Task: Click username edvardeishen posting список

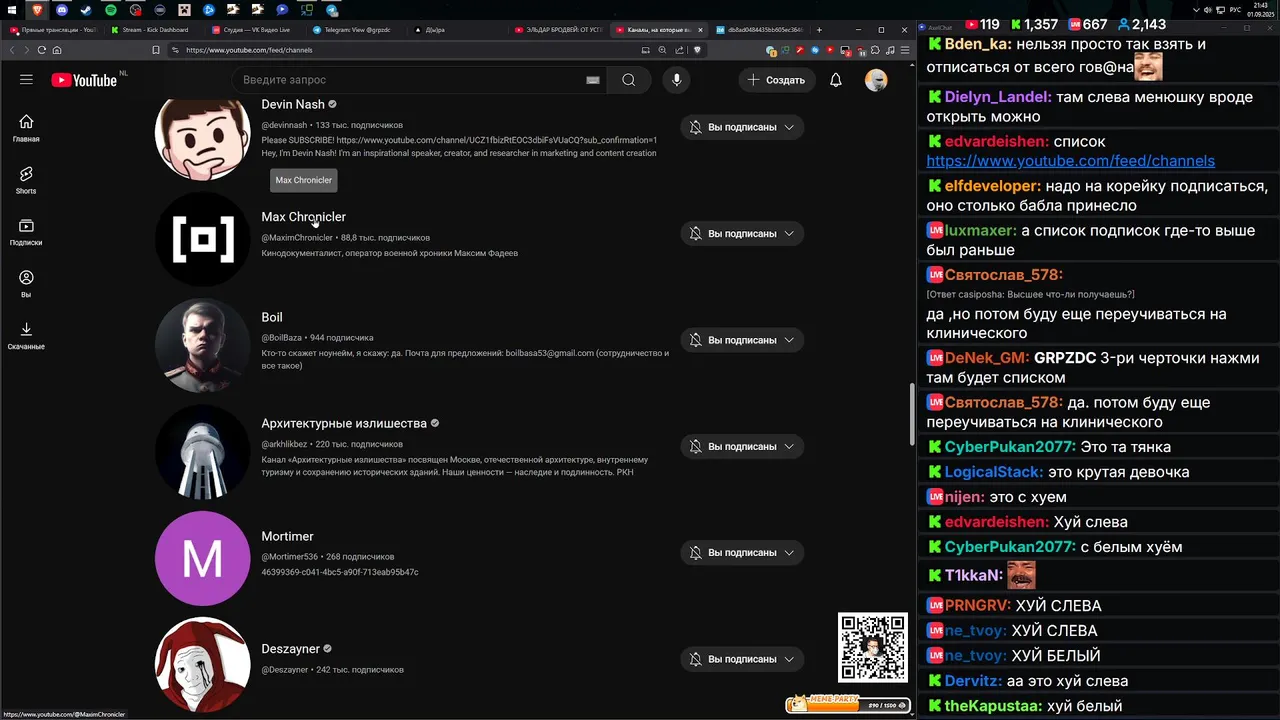Action: [996, 142]
